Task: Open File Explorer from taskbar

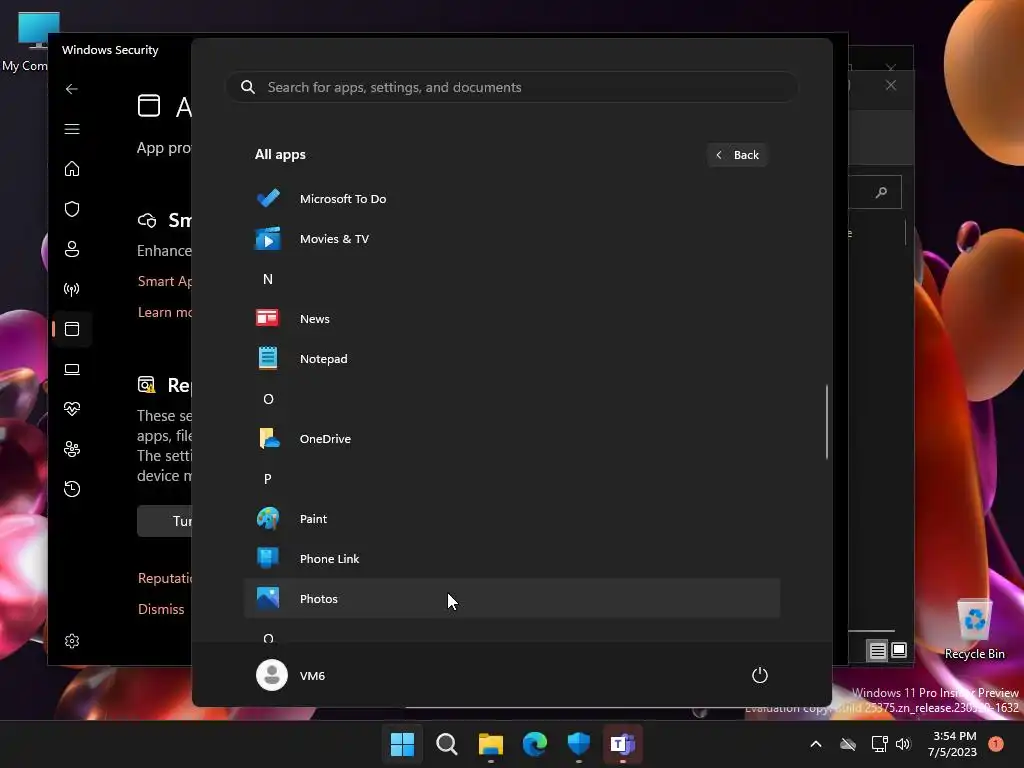Action: (x=490, y=744)
